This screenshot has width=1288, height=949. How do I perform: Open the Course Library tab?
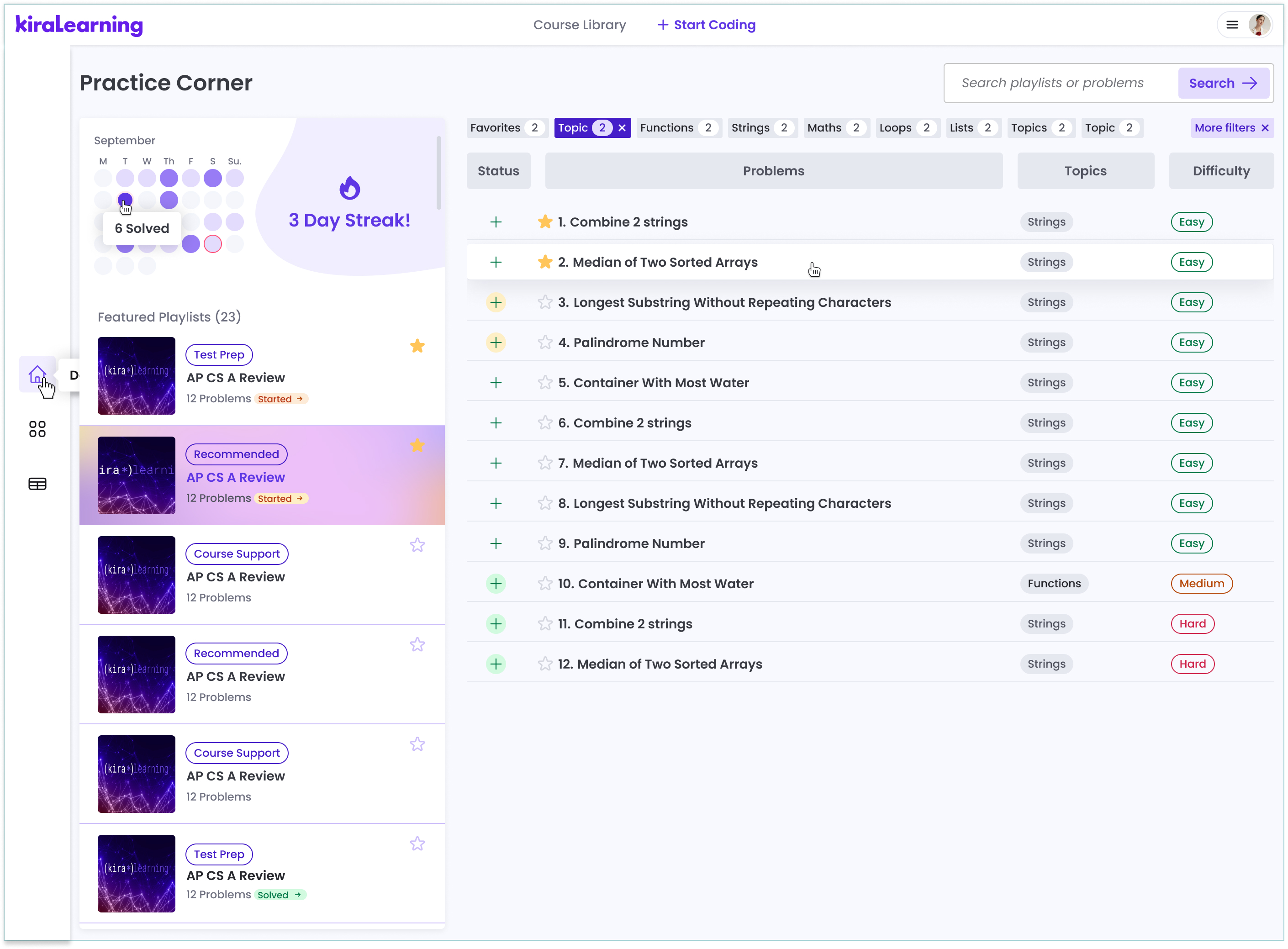pos(579,25)
